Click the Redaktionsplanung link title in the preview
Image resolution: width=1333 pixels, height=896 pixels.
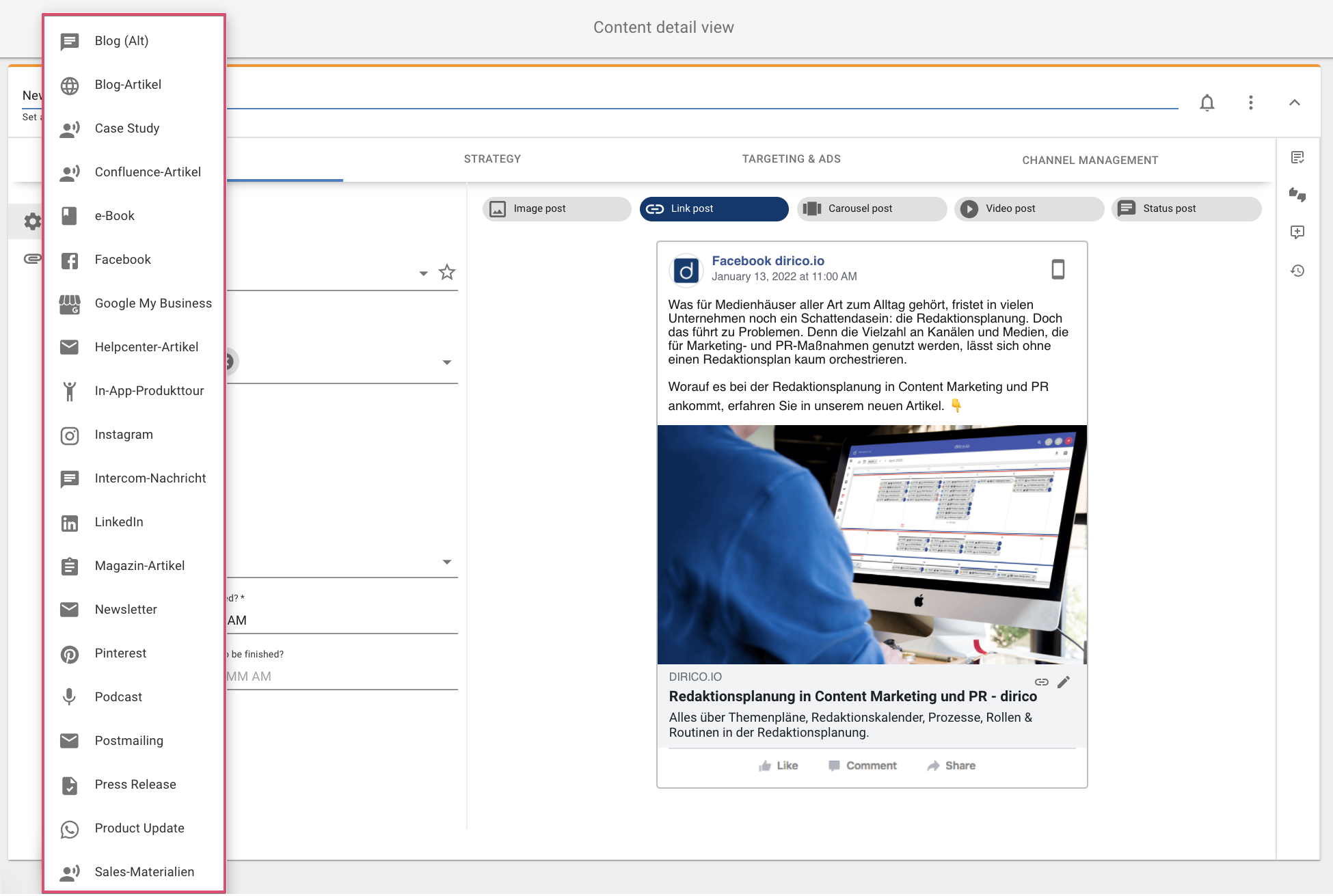point(852,696)
